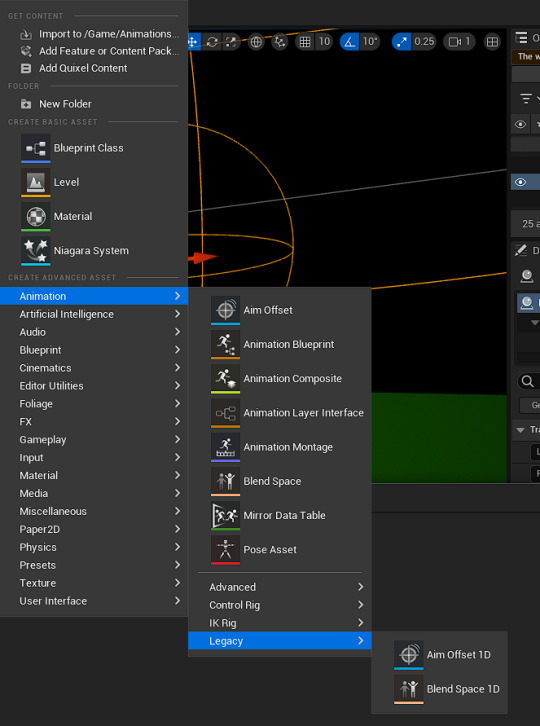The image size is (540, 726).
Task: Expand the Control Rig submenu
Action: pos(280,605)
